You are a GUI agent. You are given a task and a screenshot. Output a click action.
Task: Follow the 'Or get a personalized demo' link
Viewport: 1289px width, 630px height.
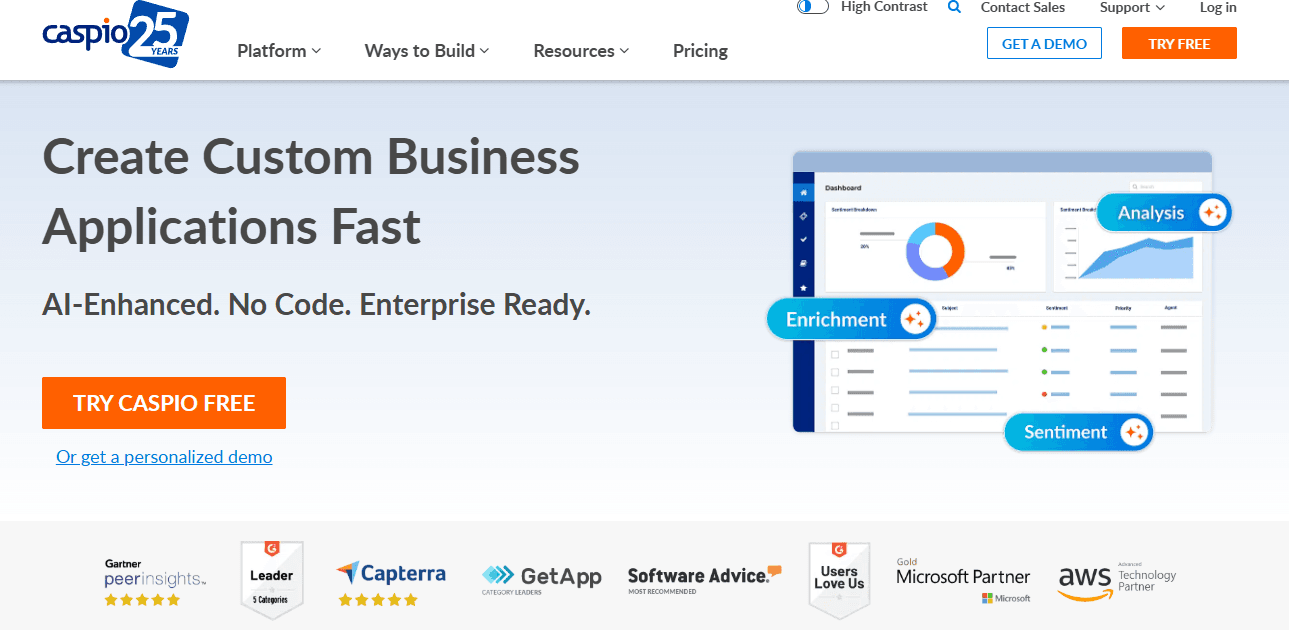[164, 457]
